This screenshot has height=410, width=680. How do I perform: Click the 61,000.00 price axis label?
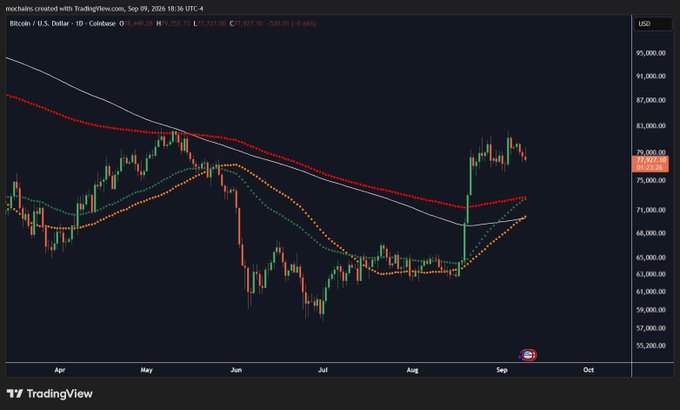651,292
